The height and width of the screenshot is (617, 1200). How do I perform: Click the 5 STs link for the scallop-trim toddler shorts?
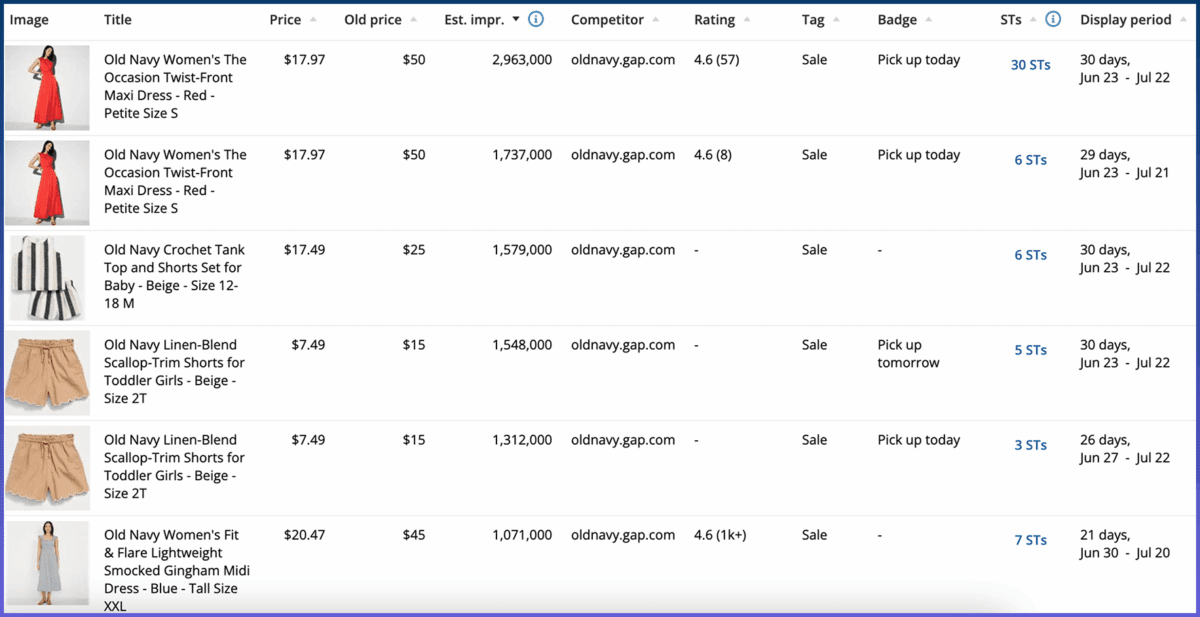coord(1030,350)
